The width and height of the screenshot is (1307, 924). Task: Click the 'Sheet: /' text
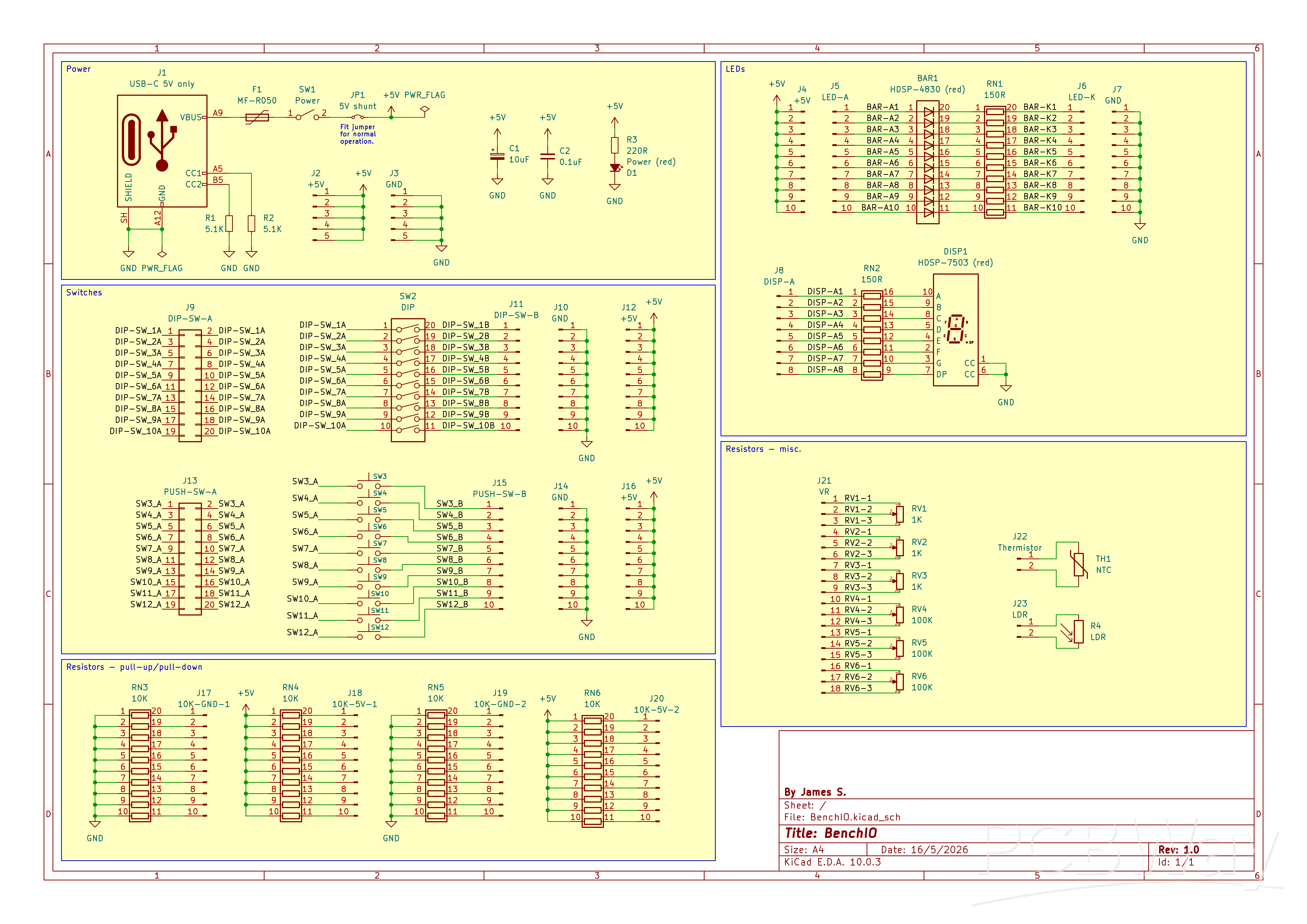pos(804,806)
